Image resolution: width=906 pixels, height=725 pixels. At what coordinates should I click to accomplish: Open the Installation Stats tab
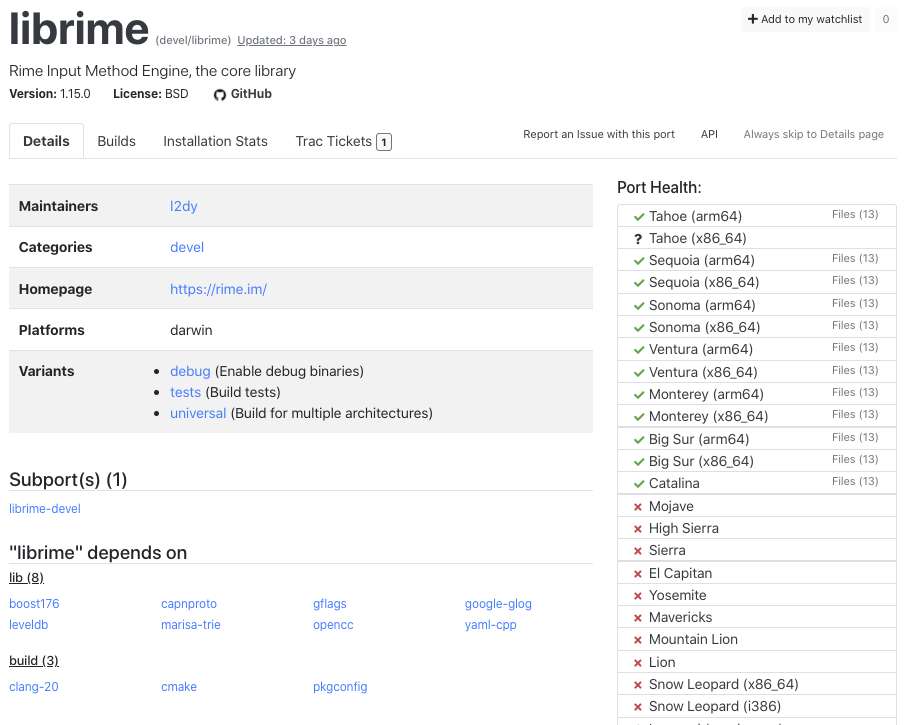point(215,141)
